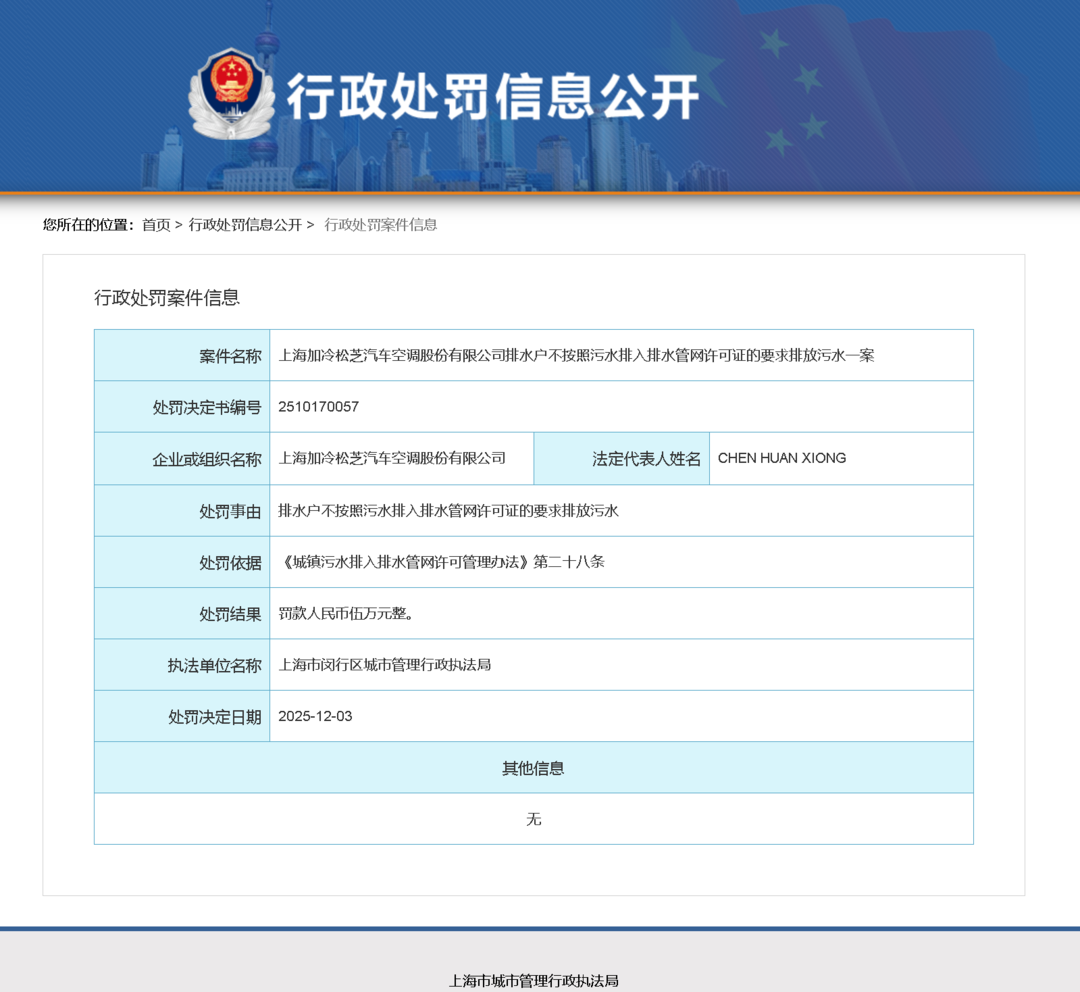1080x992 pixels.
Task: Click the 行政处罚案件信息 section heading
Action: coord(167,298)
